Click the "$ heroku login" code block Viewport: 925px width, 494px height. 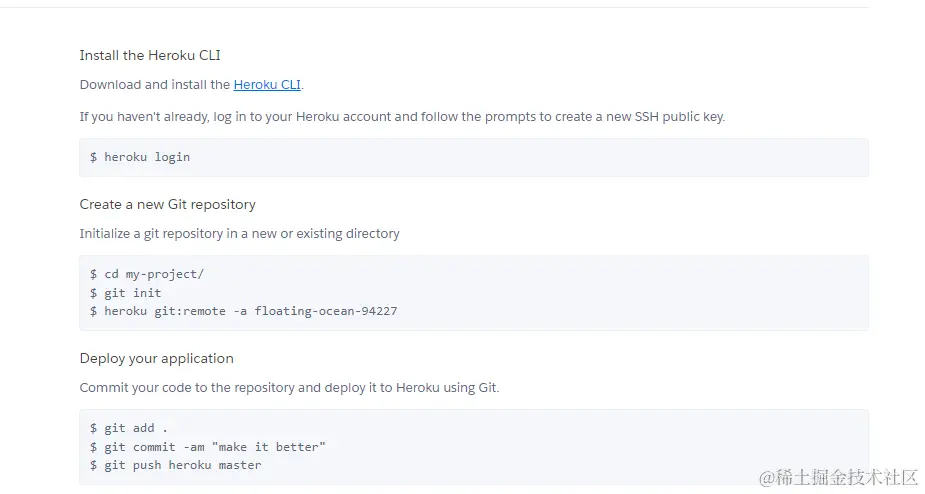[x=140, y=157]
